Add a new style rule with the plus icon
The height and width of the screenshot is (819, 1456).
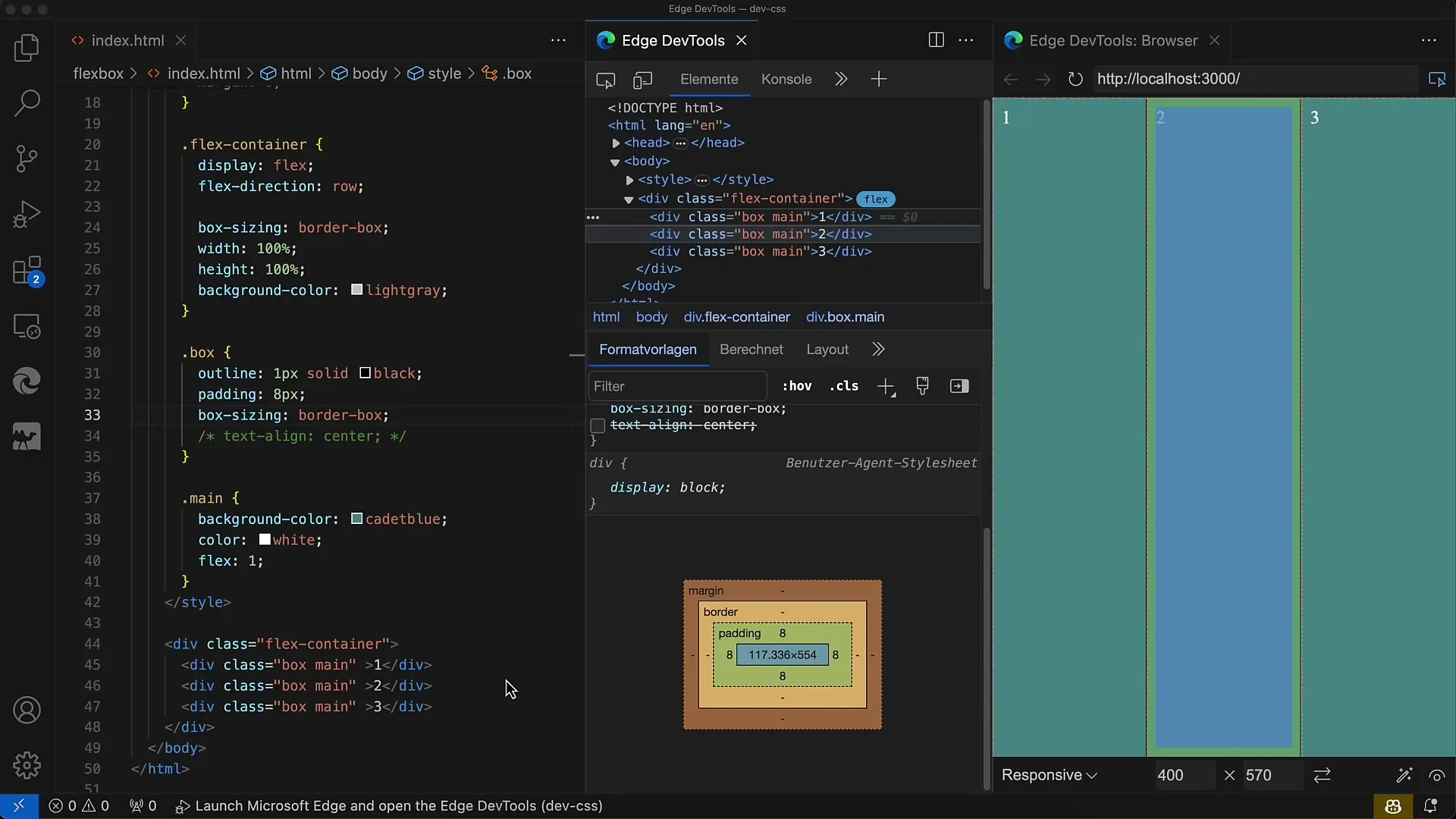pos(886,386)
